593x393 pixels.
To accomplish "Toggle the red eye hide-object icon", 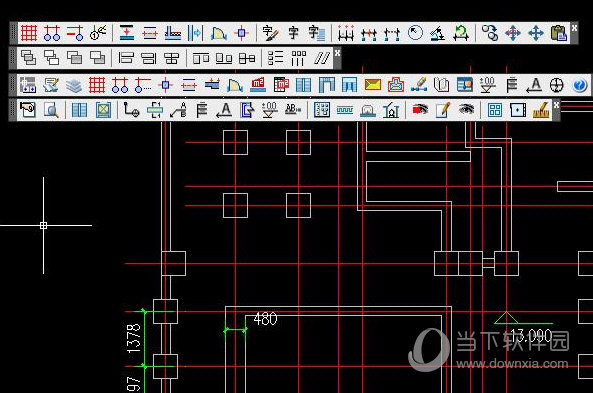I will (420, 110).
